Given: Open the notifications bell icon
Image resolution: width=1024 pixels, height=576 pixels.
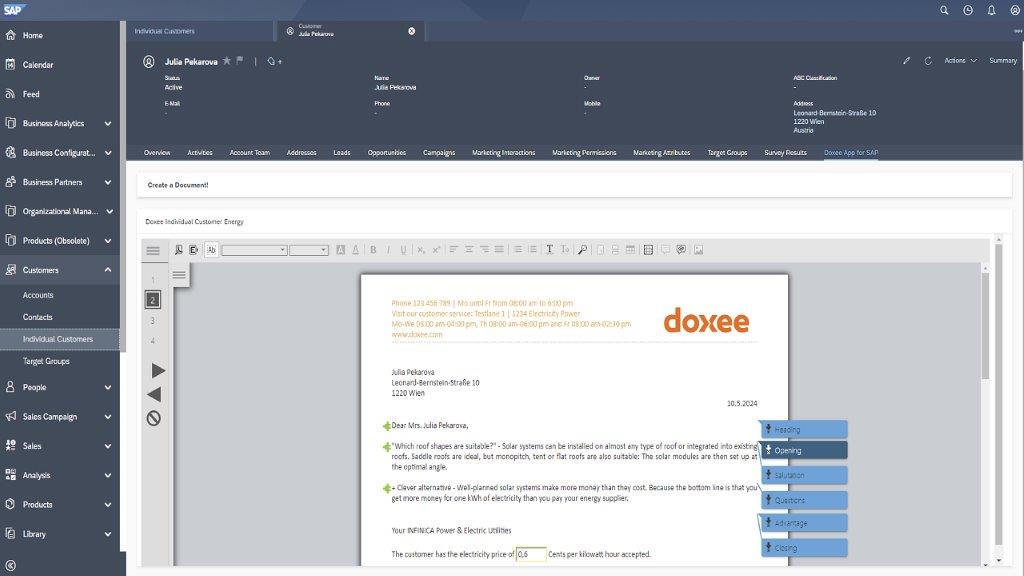Looking at the screenshot, I should coord(991,10).
